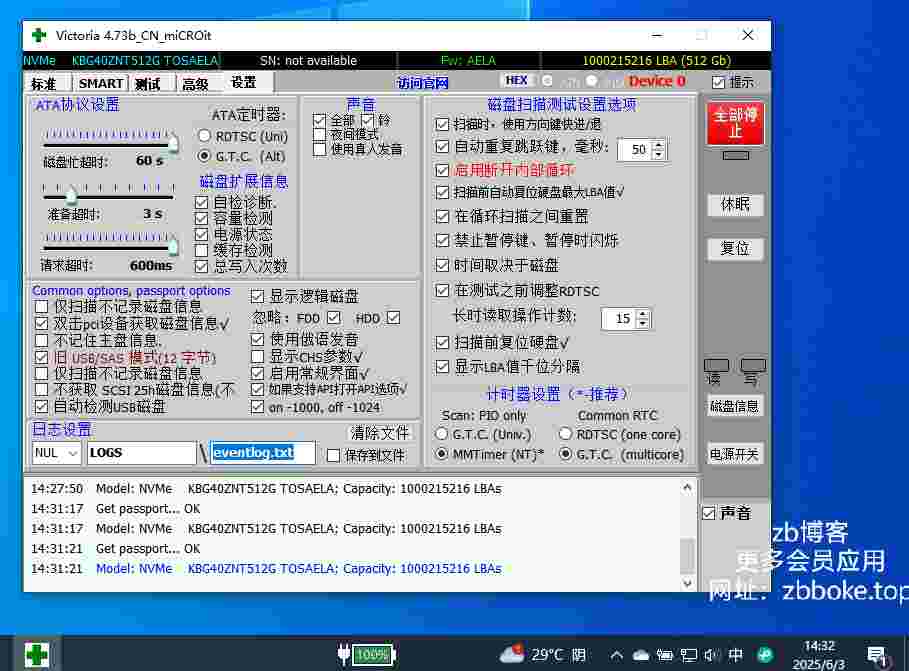Click the Victoria green cross title icon

coord(39,35)
